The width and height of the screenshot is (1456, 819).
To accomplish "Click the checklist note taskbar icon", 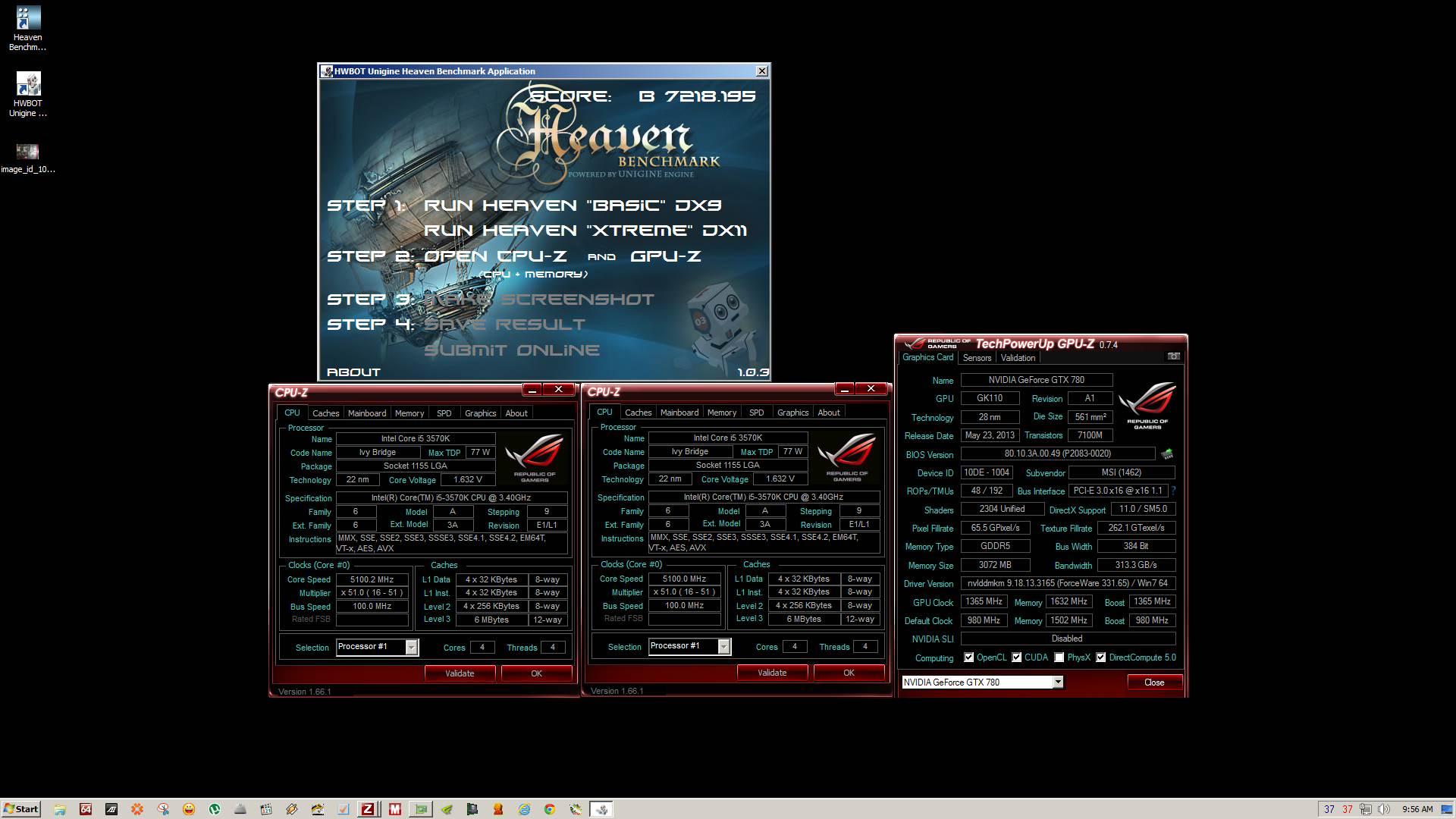I will [344, 809].
